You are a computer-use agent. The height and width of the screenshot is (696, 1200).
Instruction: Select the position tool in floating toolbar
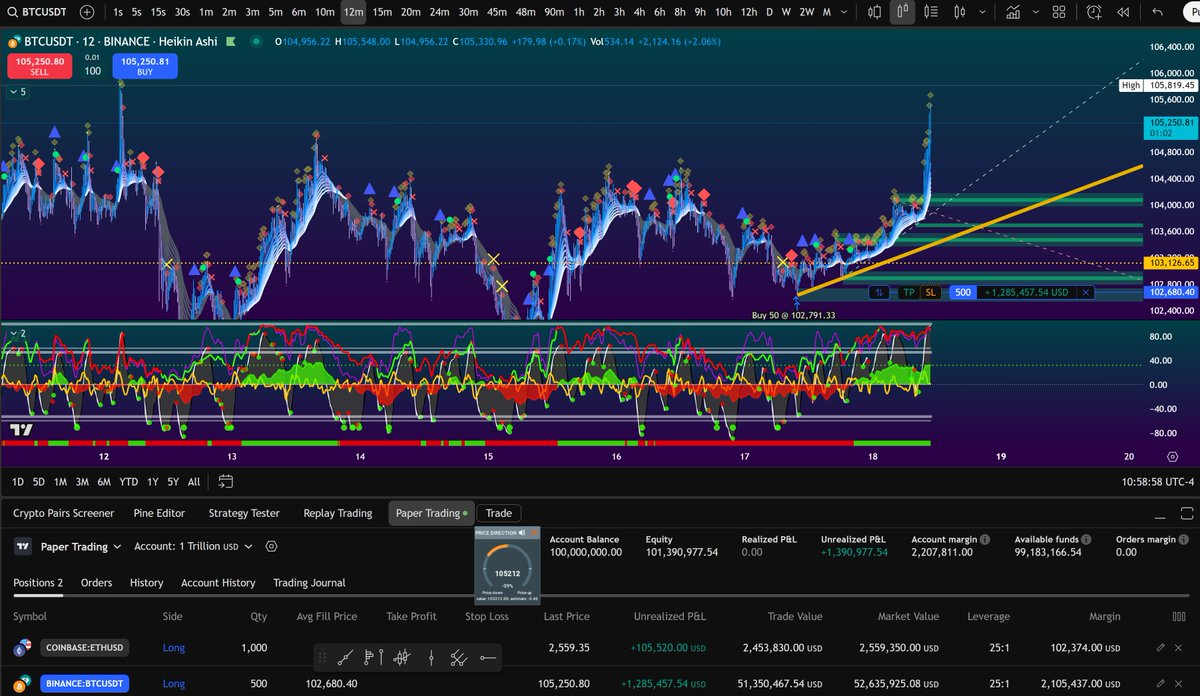pyautogui.click(x=373, y=658)
